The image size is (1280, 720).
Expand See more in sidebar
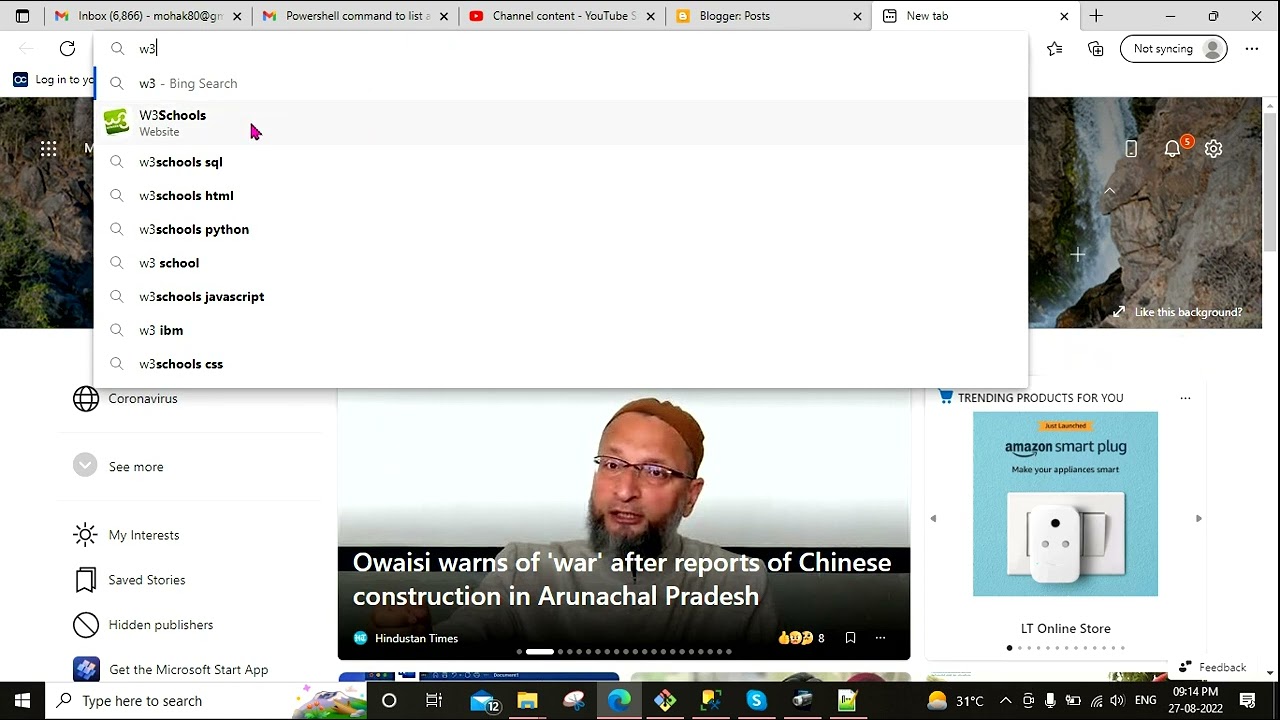[118, 466]
